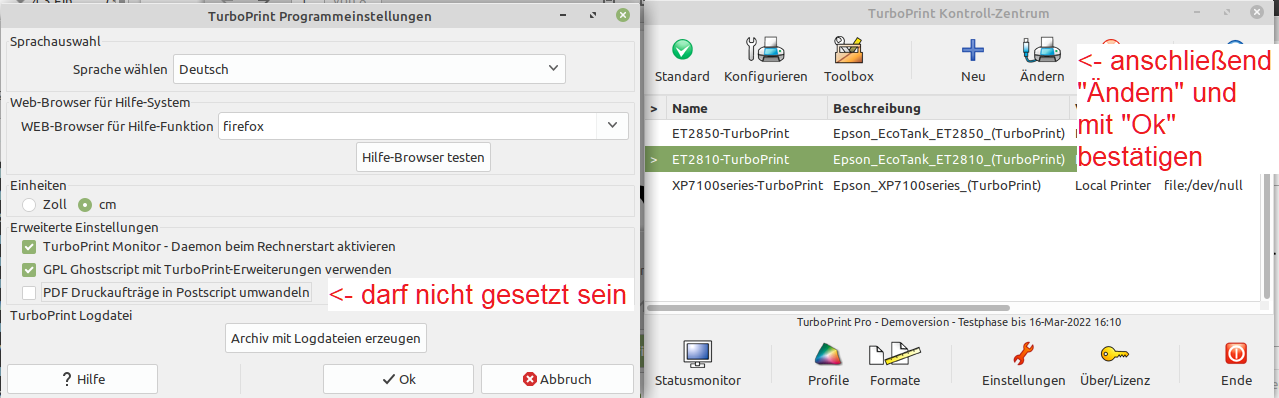Add a new printer with Neu
Screen dimensions: 1279x398
(973, 60)
